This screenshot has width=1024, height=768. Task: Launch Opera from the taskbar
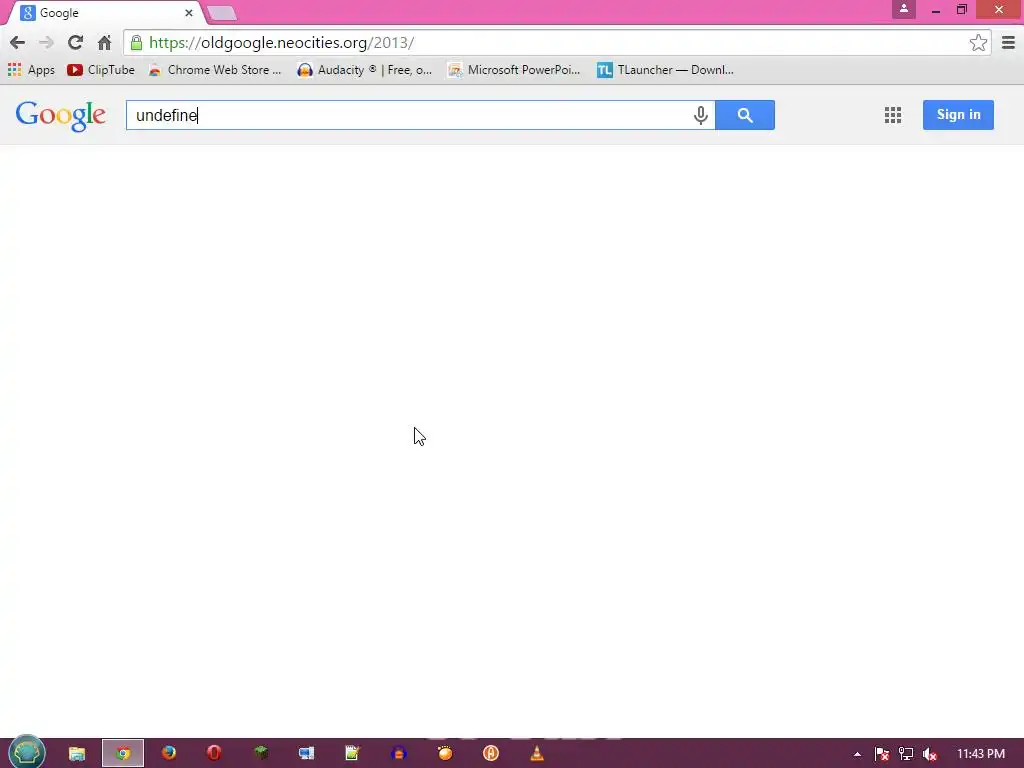coord(214,753)
